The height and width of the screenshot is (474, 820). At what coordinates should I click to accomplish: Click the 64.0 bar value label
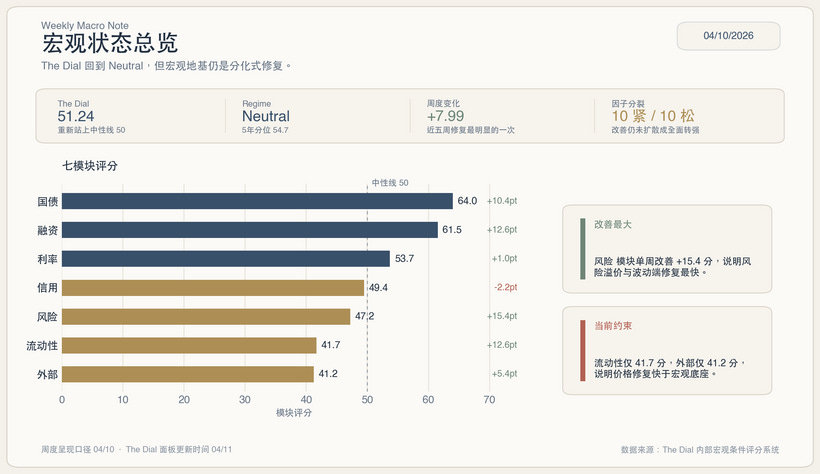point(467,201)
